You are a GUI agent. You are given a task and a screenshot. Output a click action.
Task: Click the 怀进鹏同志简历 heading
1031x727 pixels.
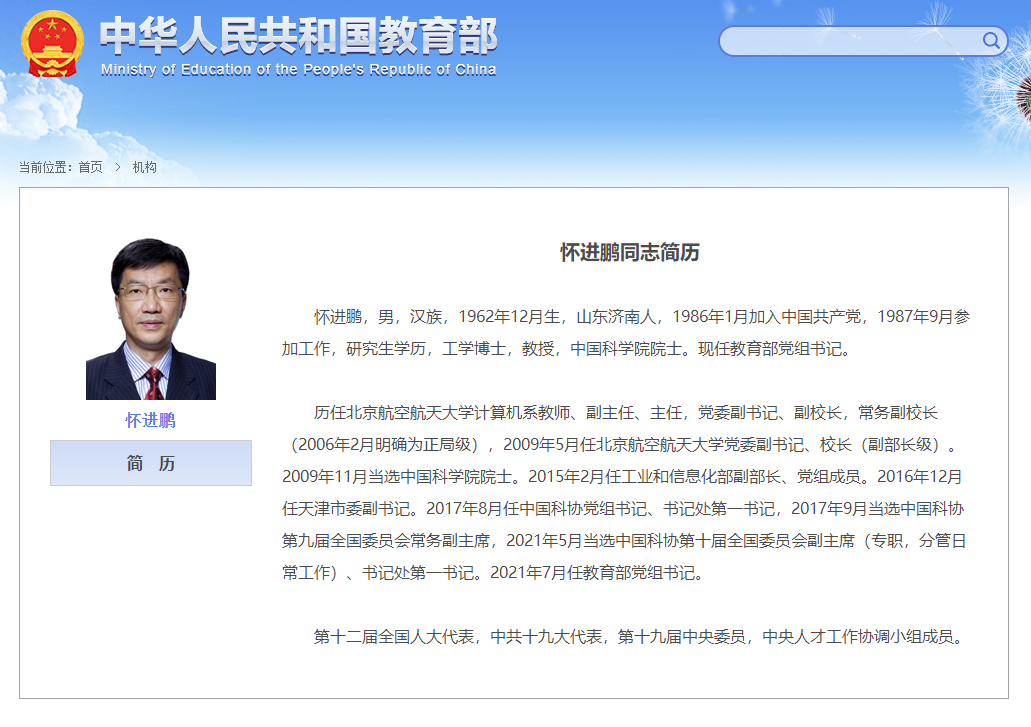click(x=629, y=252)
